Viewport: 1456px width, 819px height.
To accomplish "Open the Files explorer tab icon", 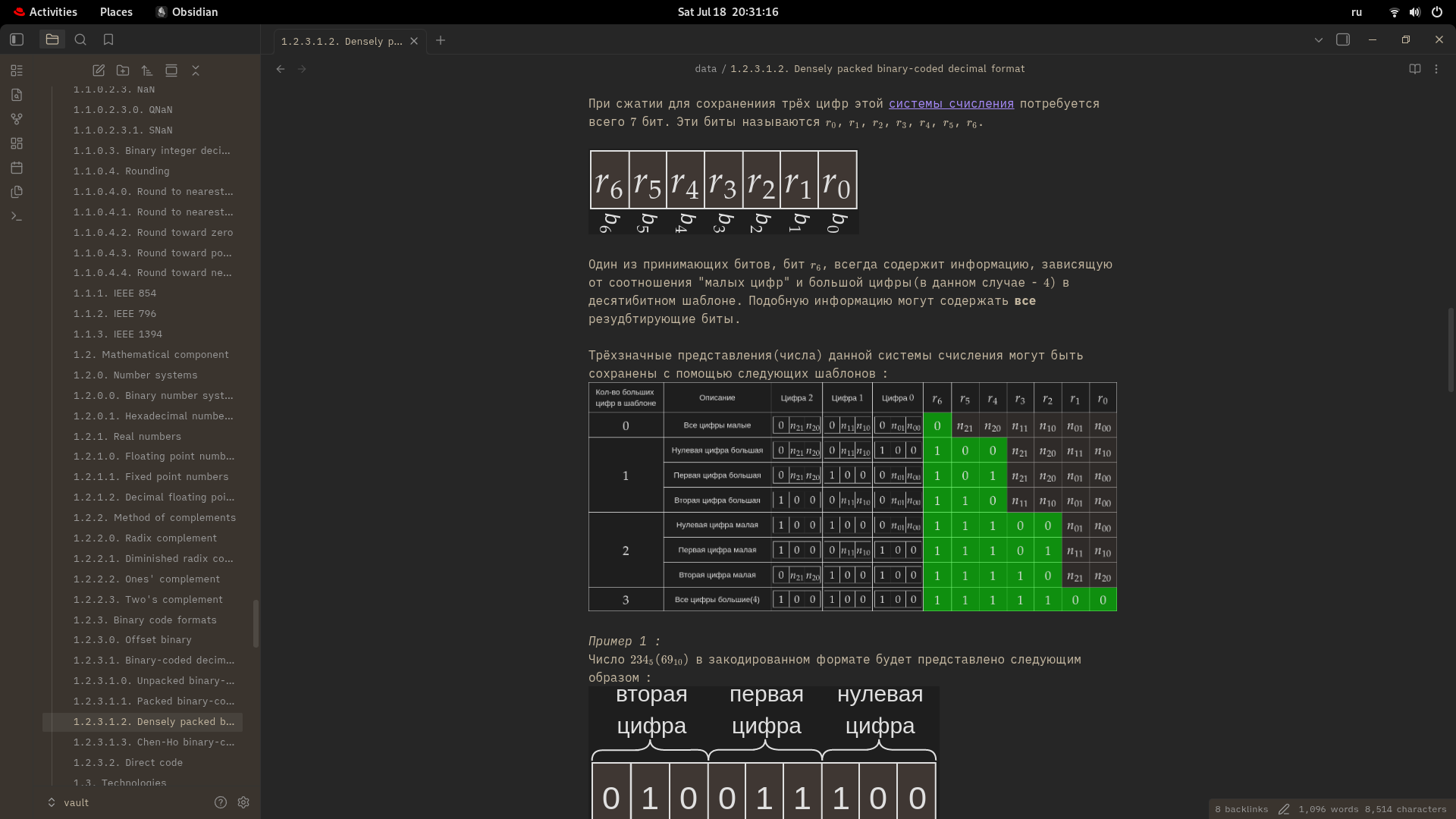I will (x=52, y=39).
